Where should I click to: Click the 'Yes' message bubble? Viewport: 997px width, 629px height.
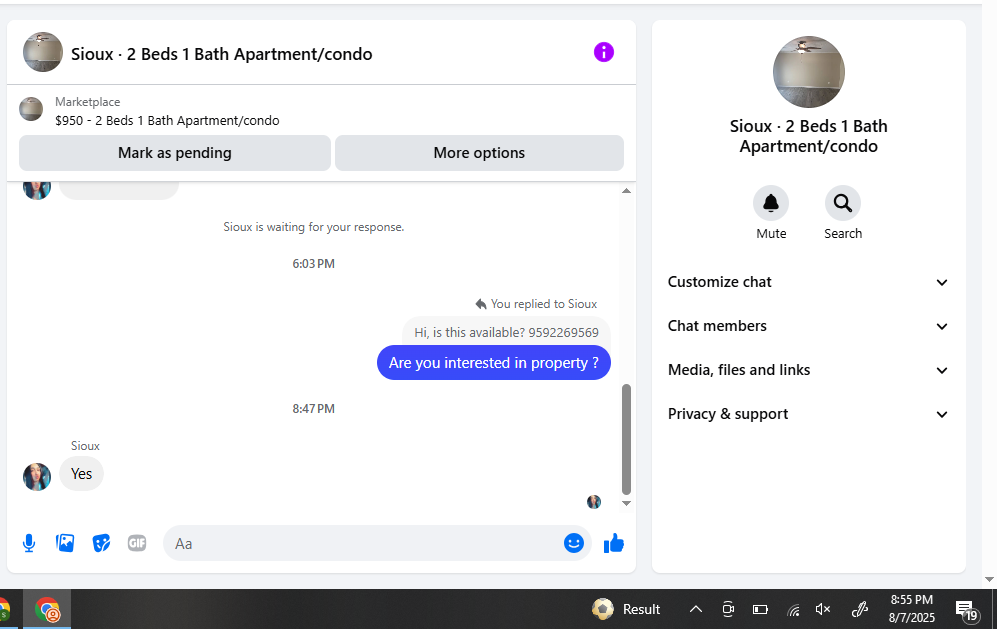[x=81, y=474]
